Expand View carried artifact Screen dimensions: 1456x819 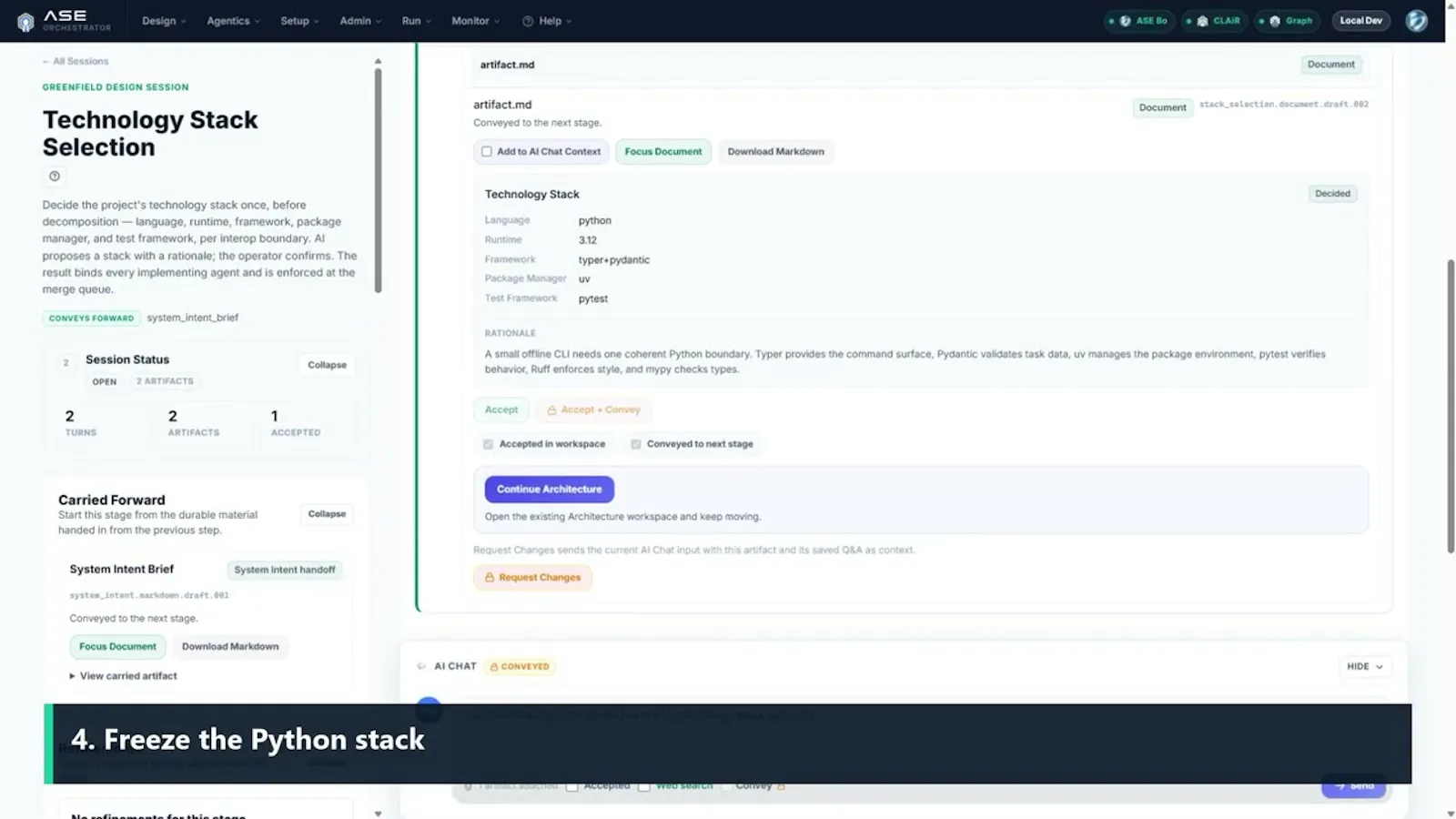(124, 676)
